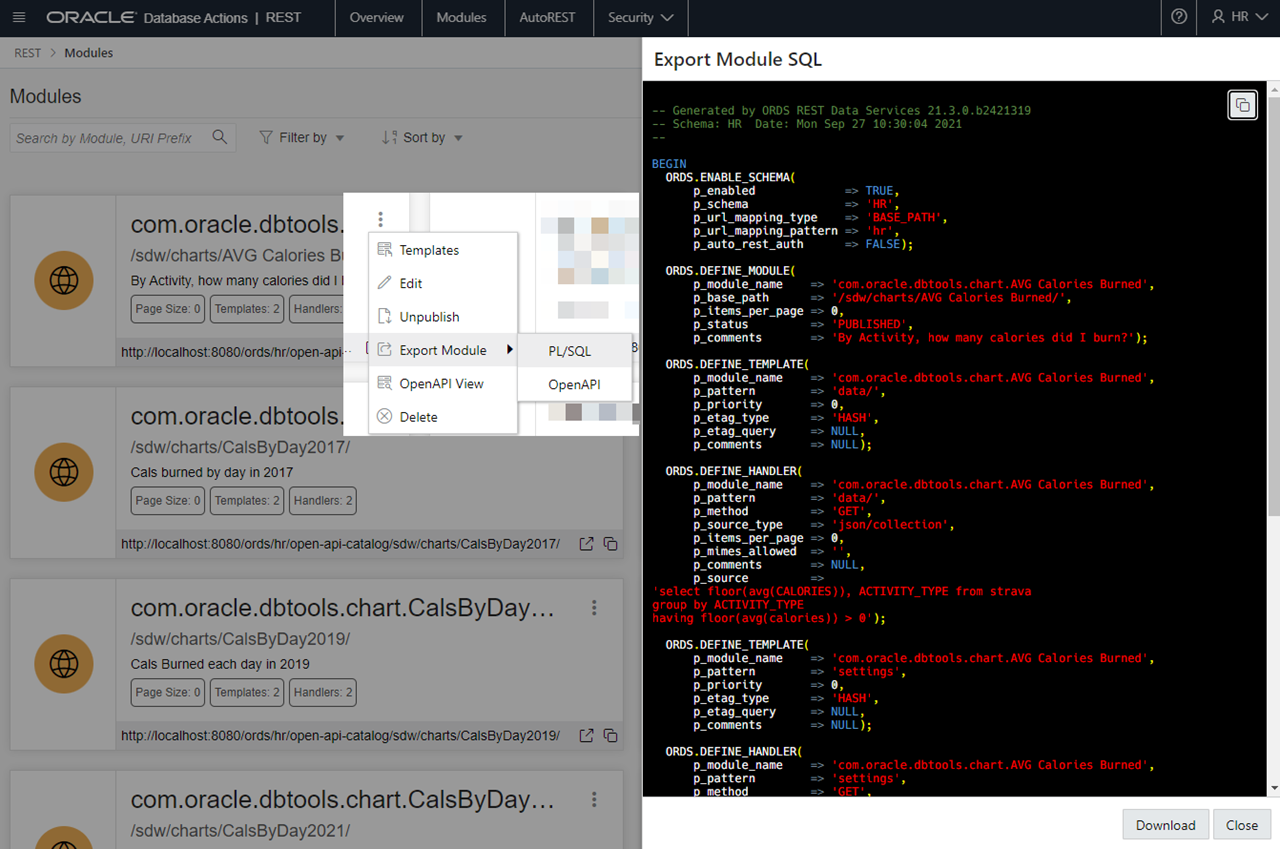1280x849 pixels.
Task: Click the module search input field
Action: [x=110, y=138]
